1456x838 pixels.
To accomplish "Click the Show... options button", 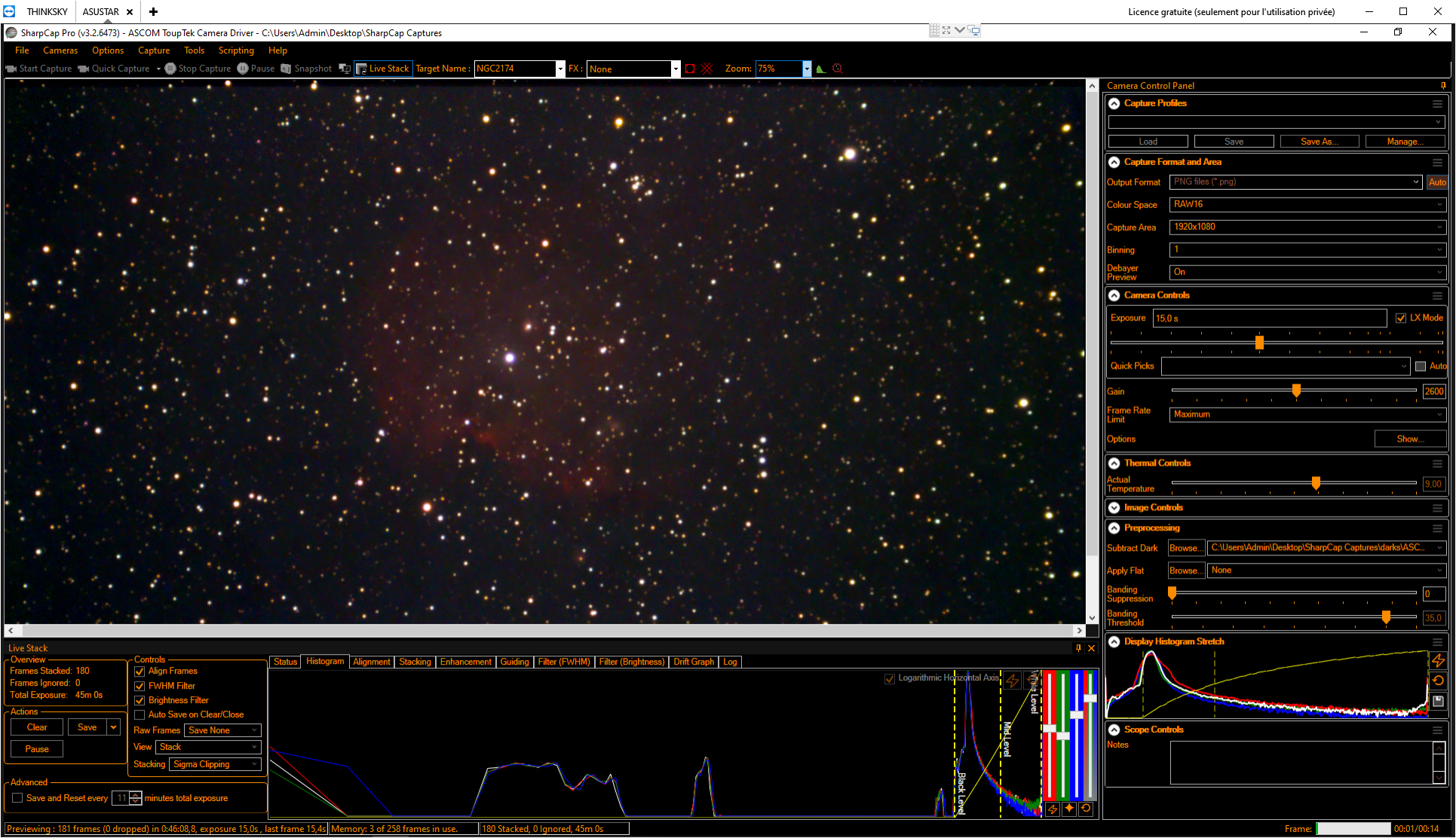I will point(1410,439).
